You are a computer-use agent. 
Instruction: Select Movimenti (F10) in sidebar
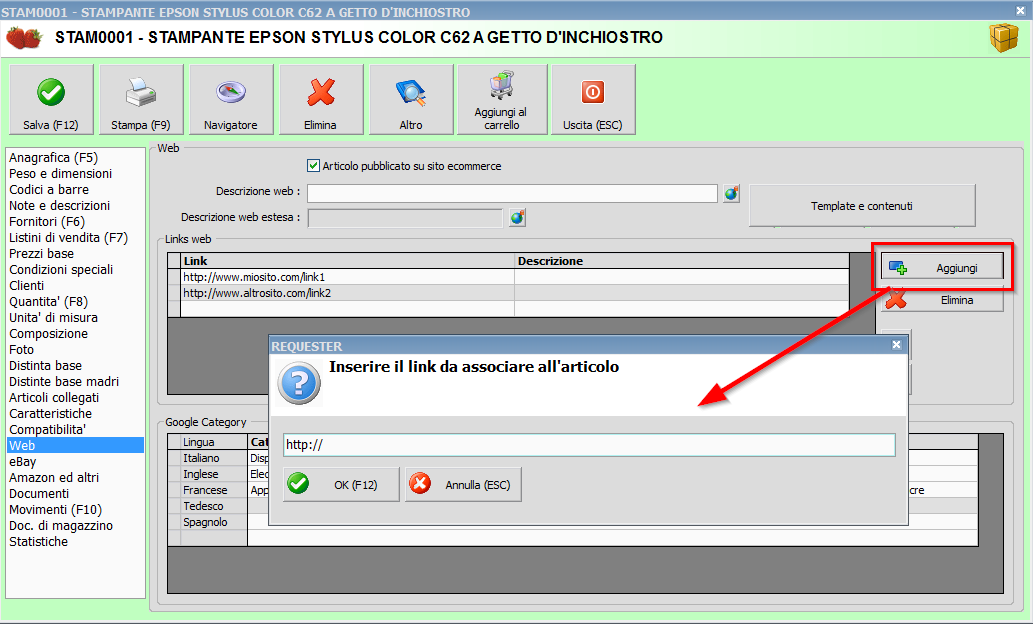[55, 509]
